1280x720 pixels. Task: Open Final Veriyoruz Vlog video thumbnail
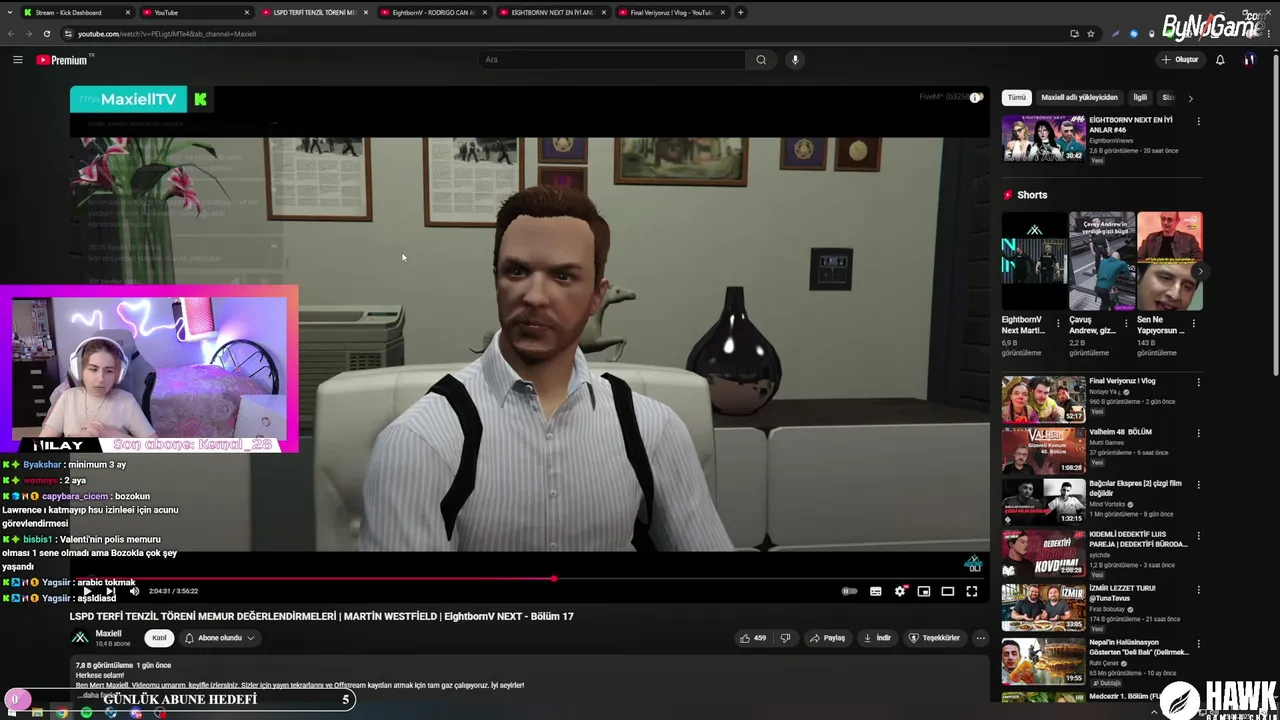tap(1043, 399)
